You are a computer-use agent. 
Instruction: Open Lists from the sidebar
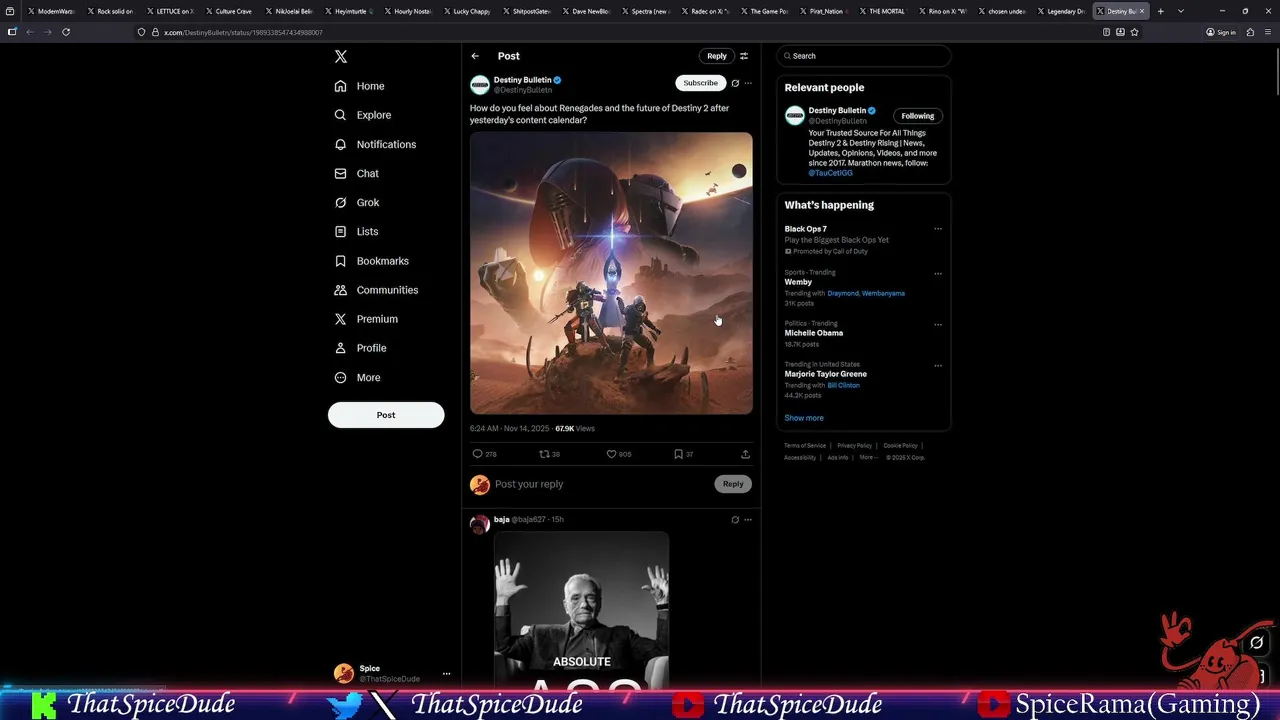357,231
